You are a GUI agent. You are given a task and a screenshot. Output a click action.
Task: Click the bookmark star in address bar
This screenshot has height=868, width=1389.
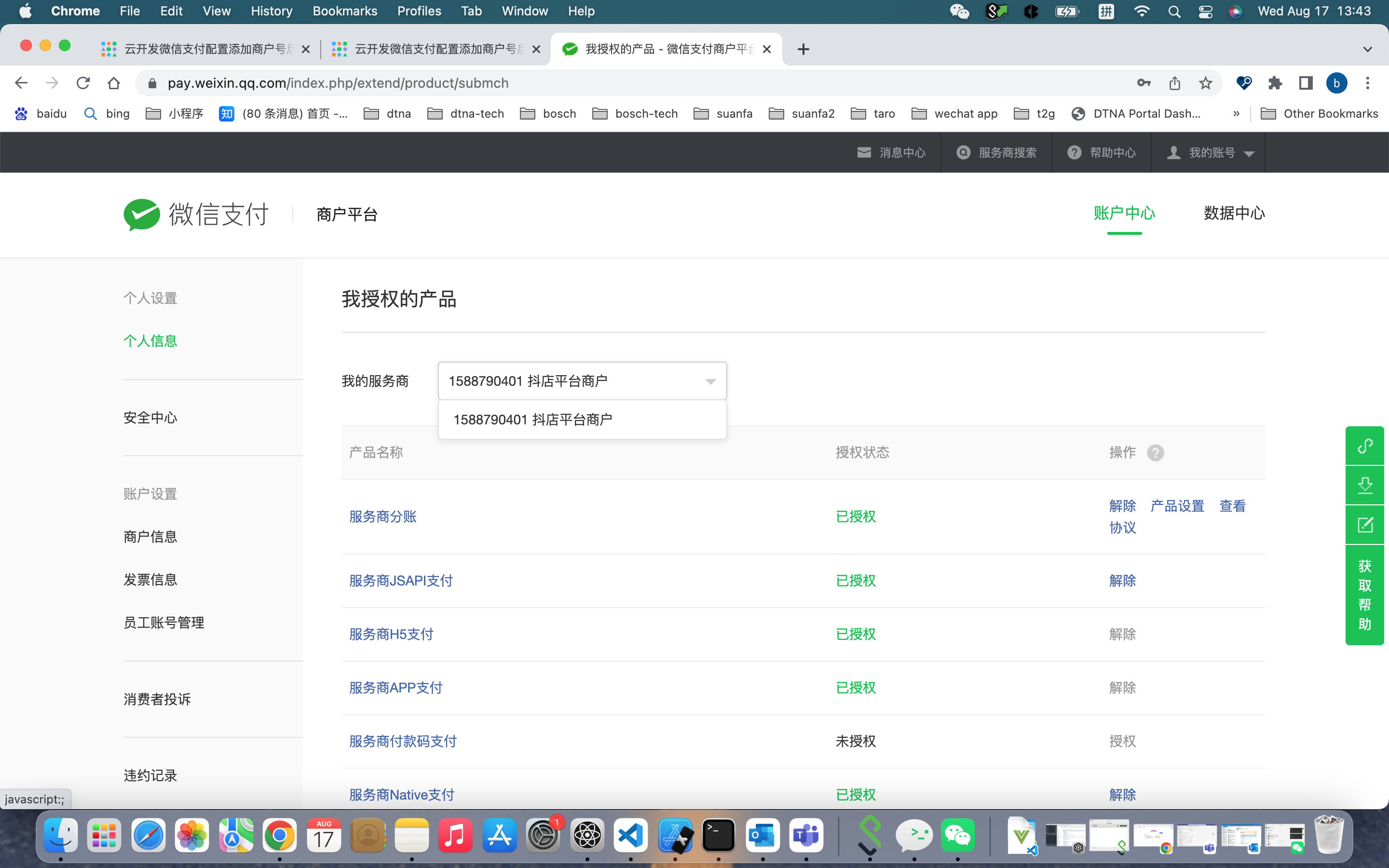pyautogui.click(x=1205, y=83)
